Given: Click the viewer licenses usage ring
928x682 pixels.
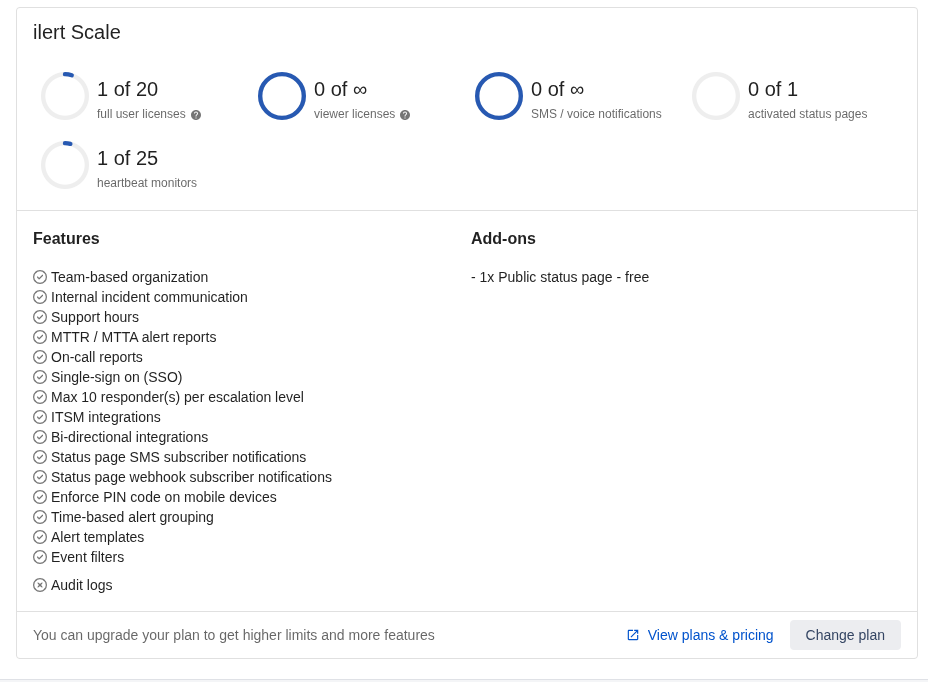Looking at the screenshot, I should coord(282,96).
